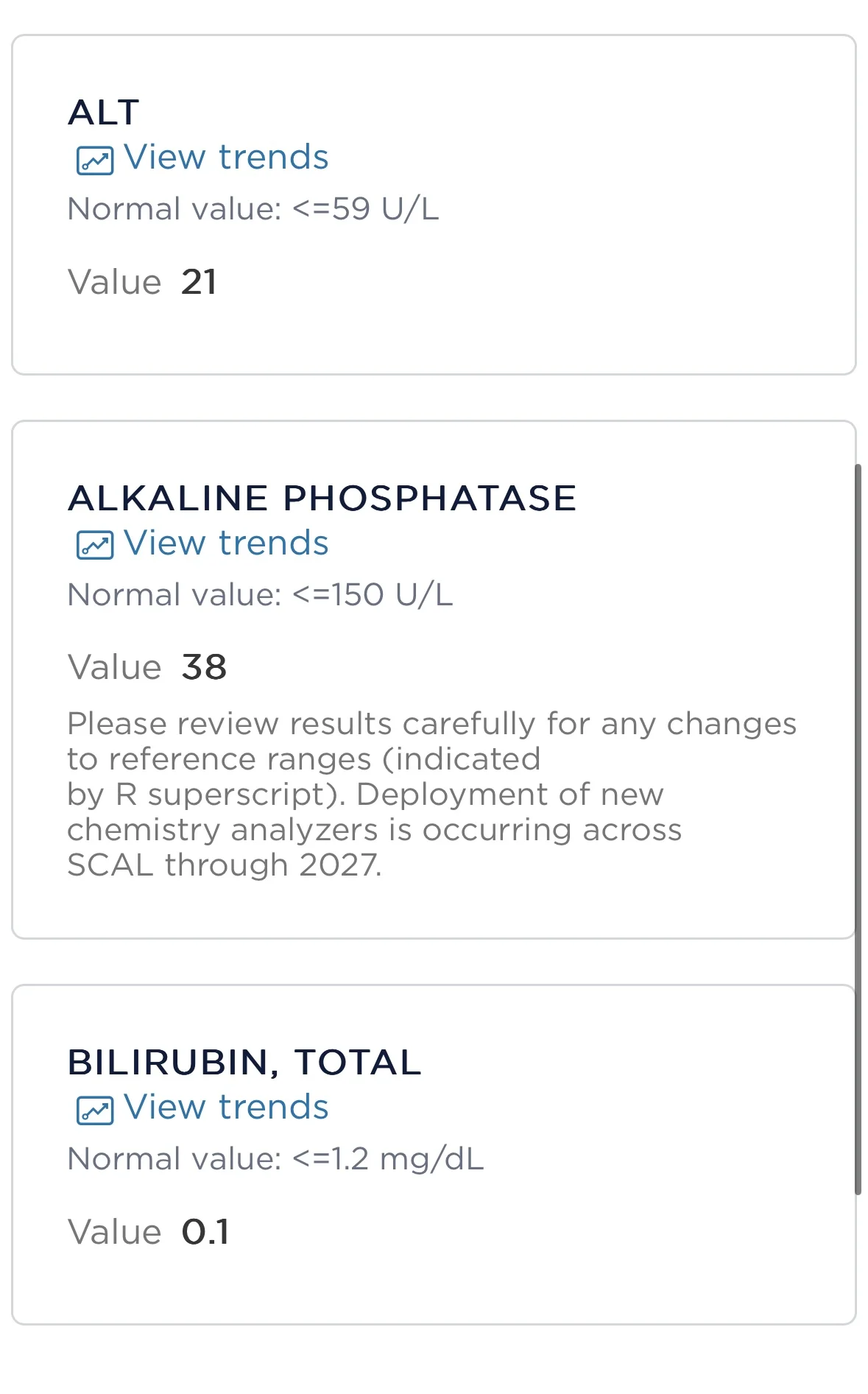
Task: Click the reference ranges notice paragraph
Action: 431,794
